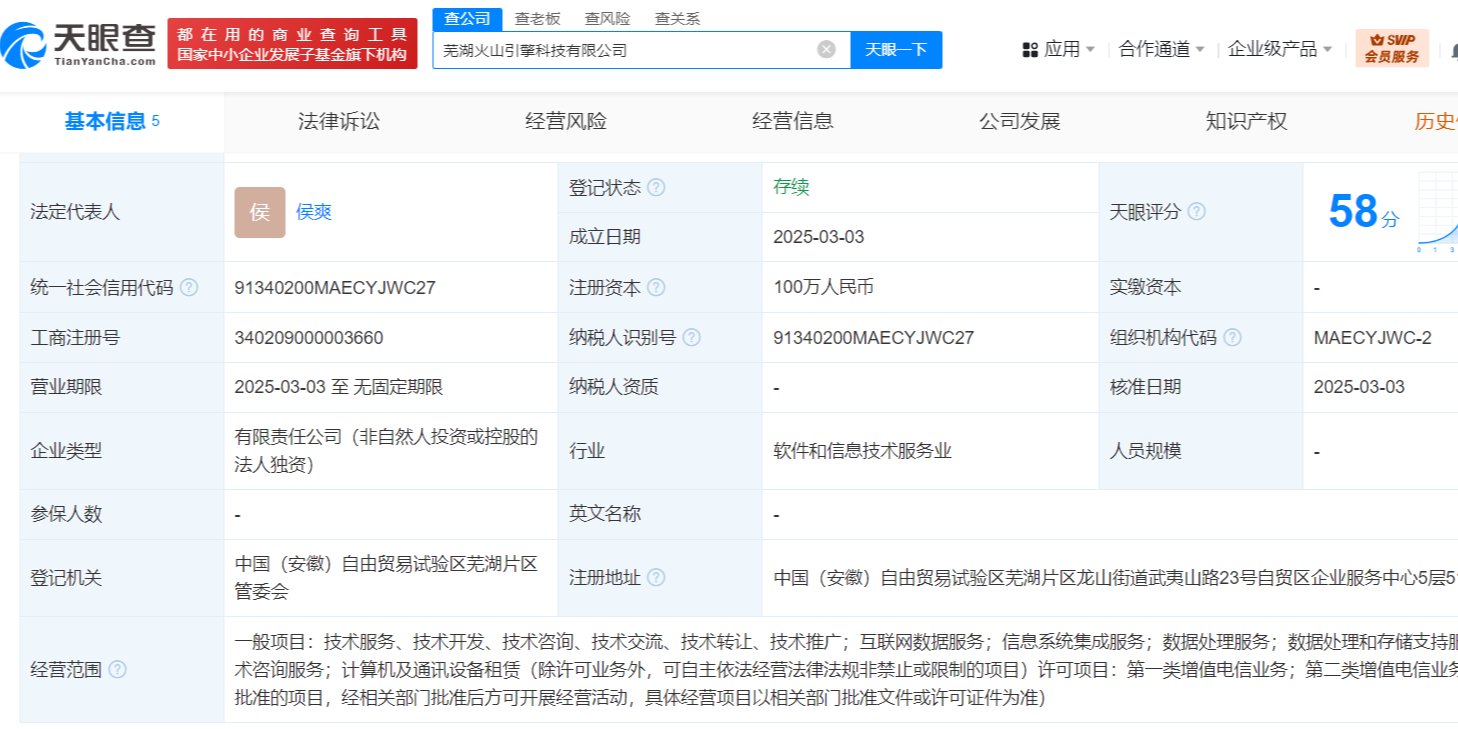Click the 应用 grid icon
The width and height of the screenshot is (1458, 729).
(x=1029, y=48)
